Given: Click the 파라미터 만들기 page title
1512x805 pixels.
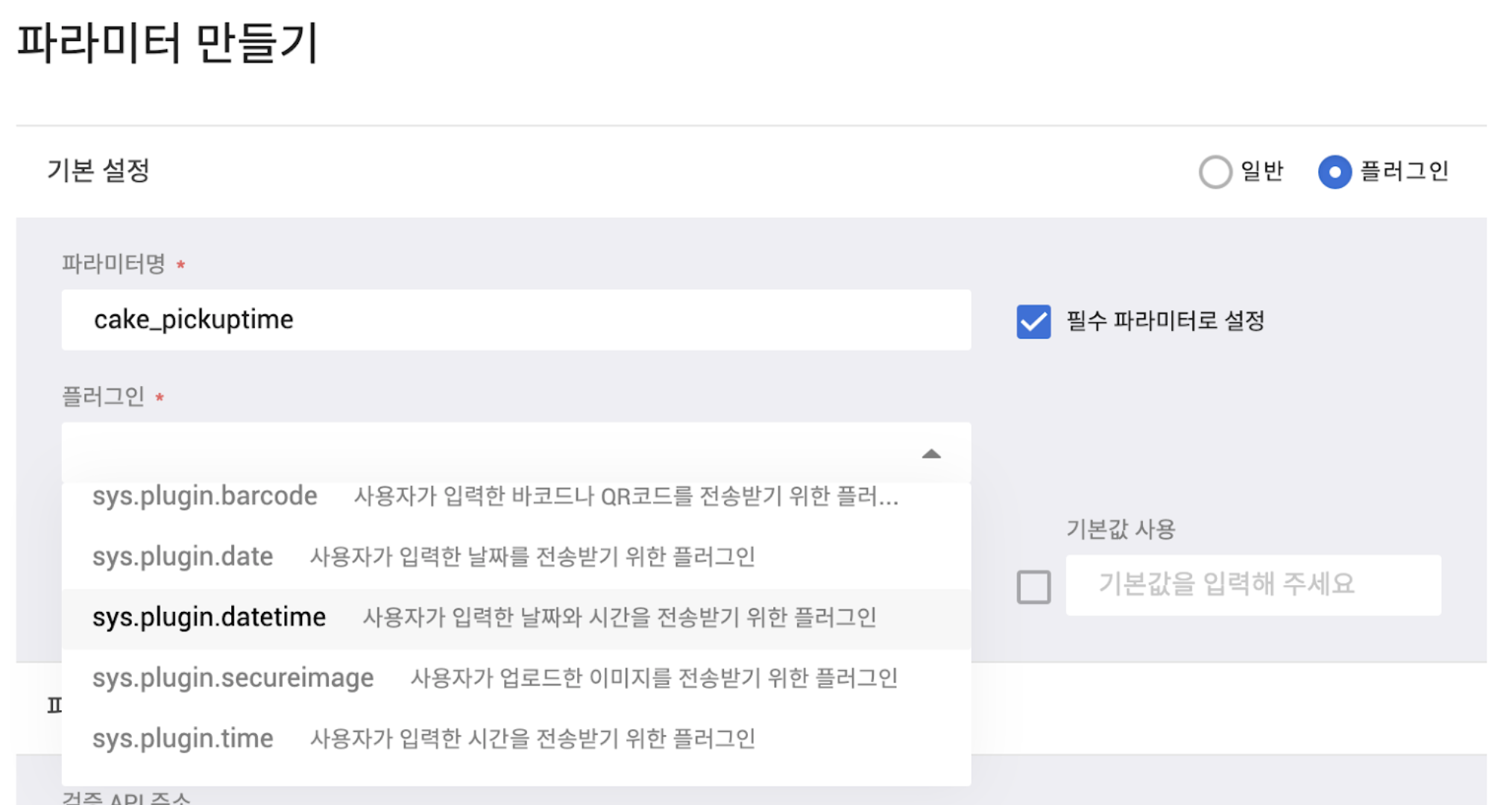Looking at the screenshot, I should [168, 42].
